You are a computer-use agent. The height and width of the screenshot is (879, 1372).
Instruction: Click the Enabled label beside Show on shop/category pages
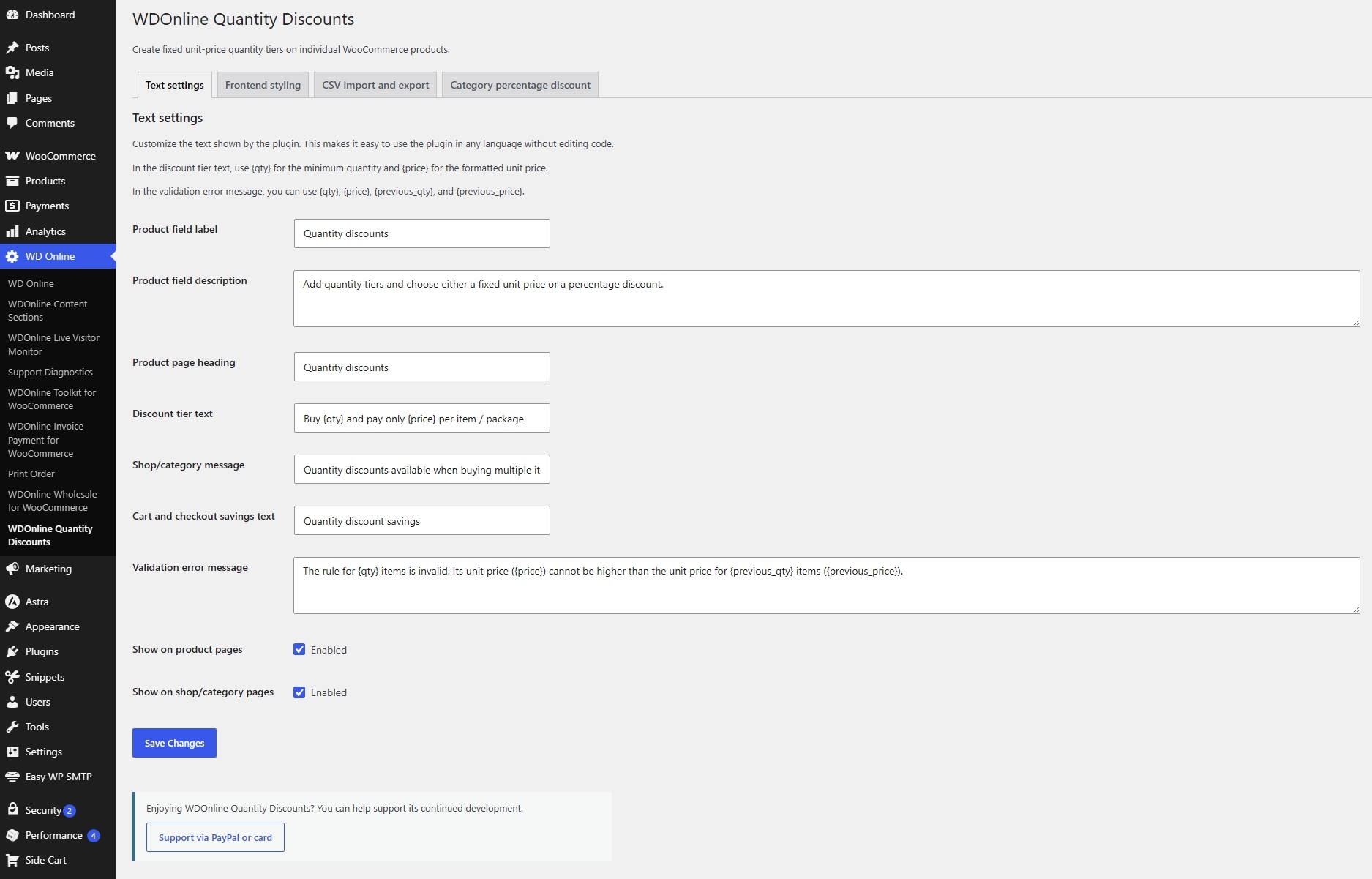[329, 692]
